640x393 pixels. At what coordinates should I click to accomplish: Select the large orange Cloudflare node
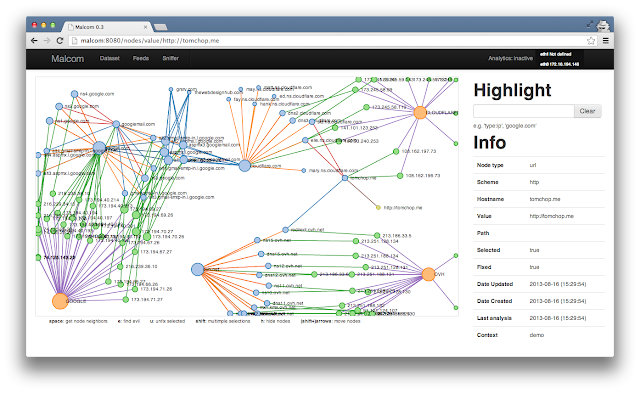click(x=420, y=112)
